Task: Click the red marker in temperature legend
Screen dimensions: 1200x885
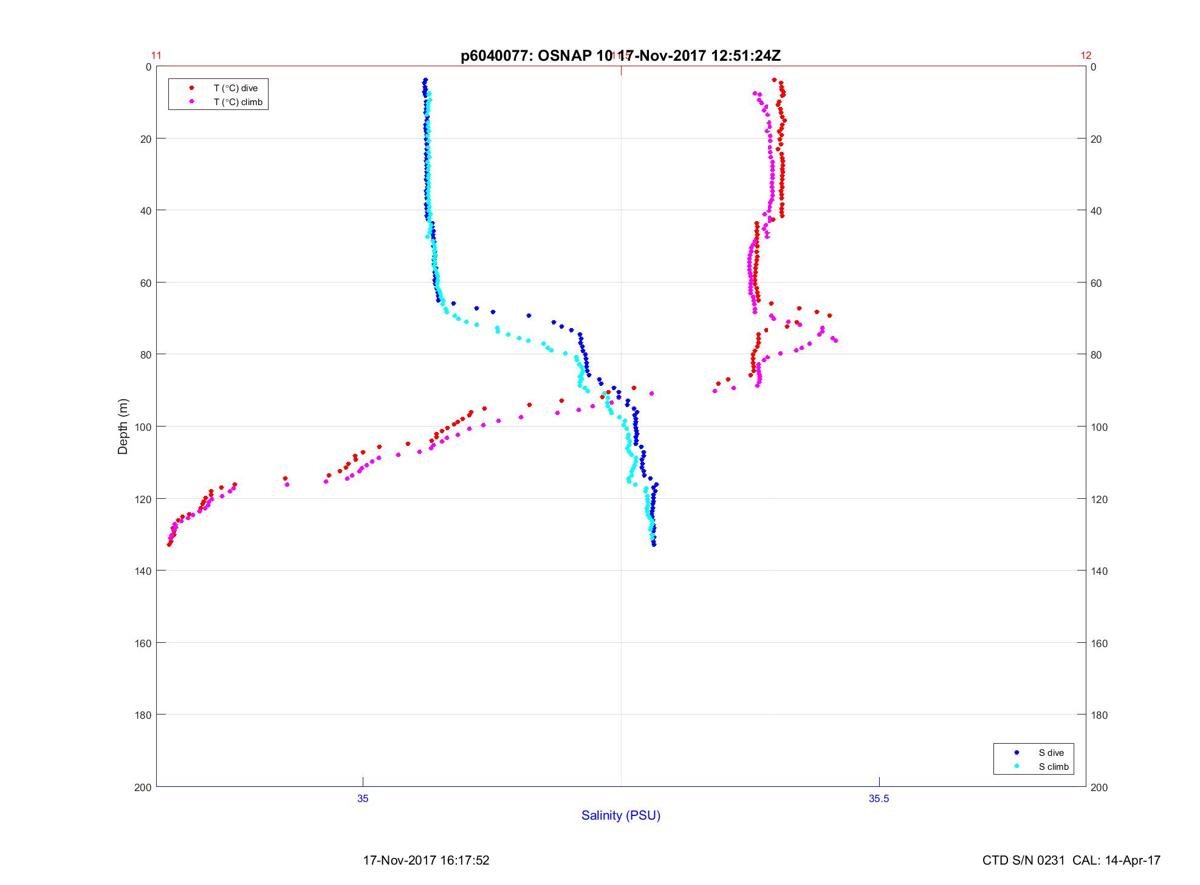Action: 191,88
